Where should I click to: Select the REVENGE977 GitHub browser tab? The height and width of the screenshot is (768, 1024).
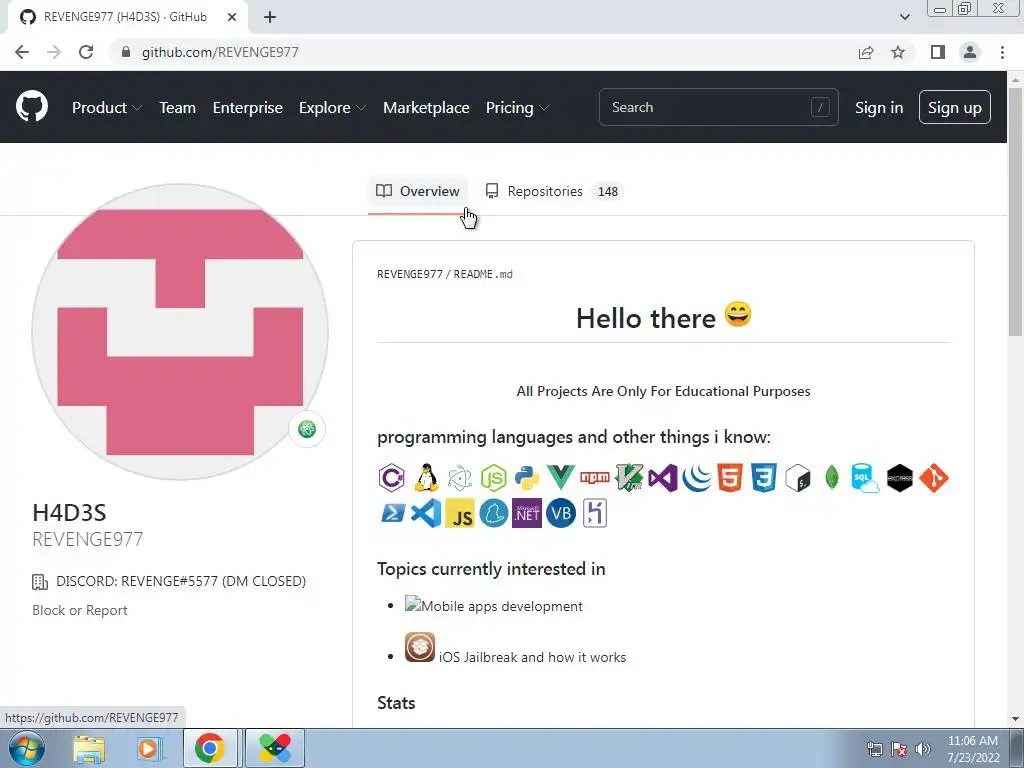124,17
